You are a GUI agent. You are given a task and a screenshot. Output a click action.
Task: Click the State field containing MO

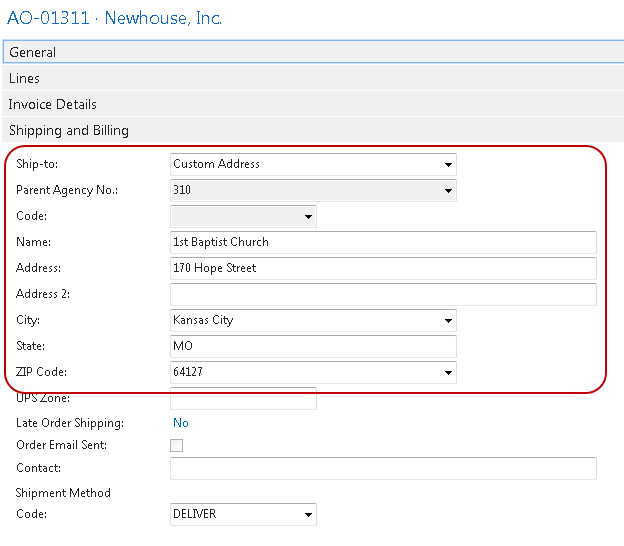pos(313,346)
